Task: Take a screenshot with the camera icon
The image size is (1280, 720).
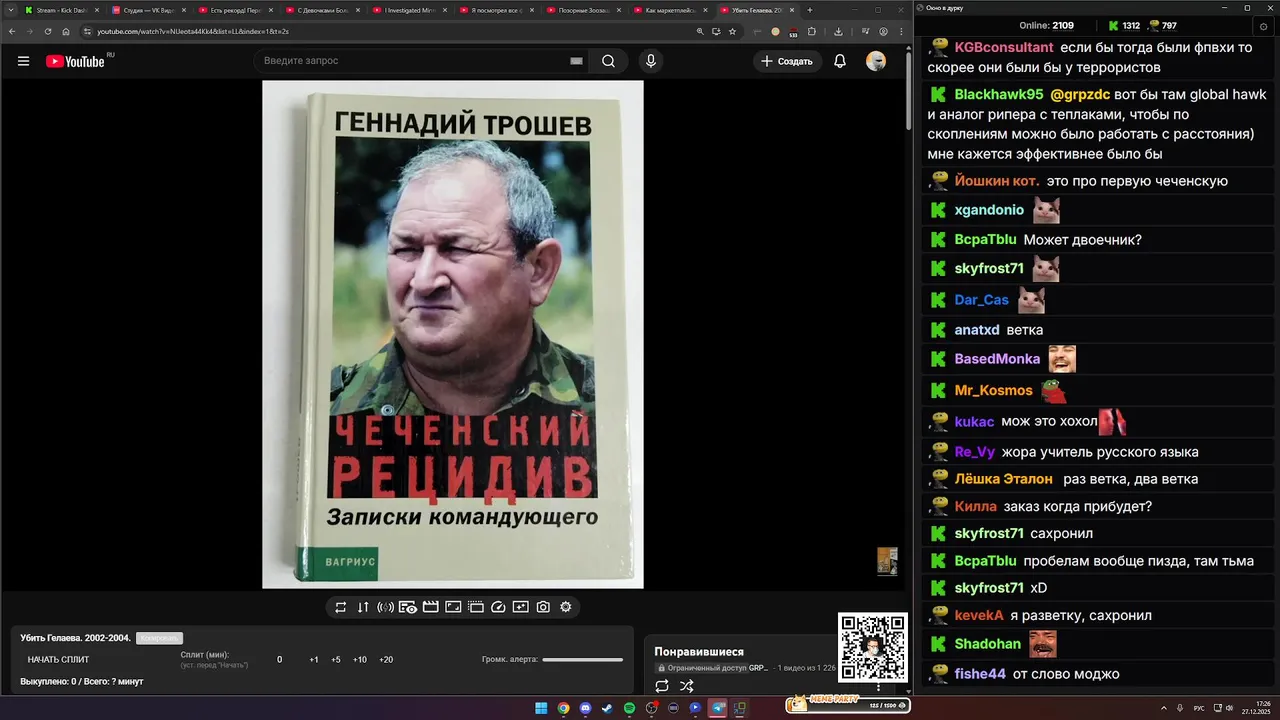Action: point(543,607)
